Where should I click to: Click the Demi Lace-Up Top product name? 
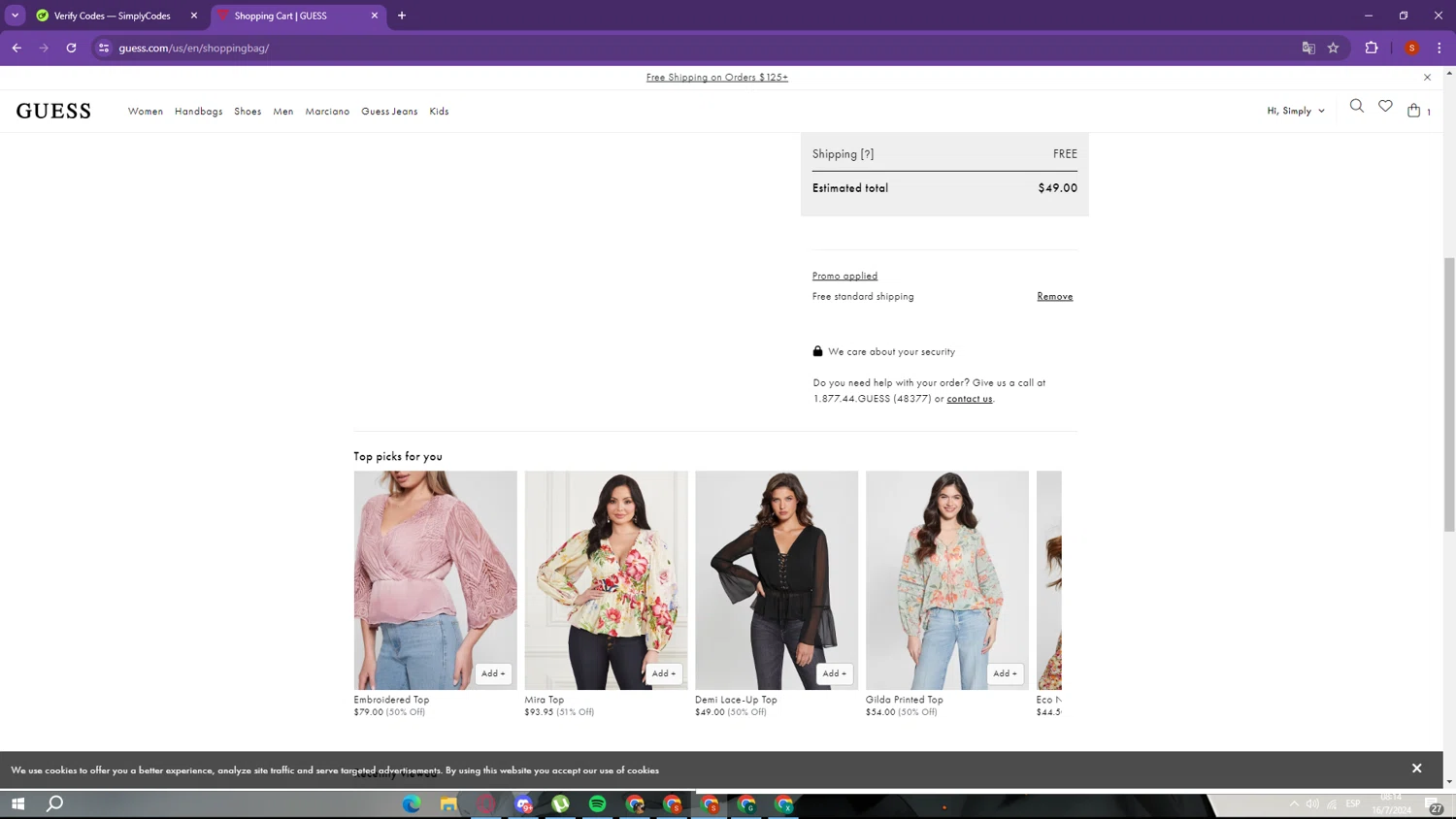[x=736, y=700]
